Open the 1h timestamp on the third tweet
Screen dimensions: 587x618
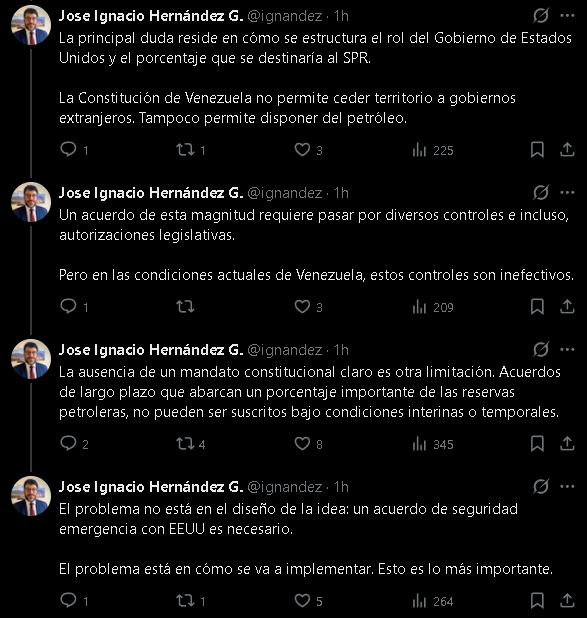[341, 350]
